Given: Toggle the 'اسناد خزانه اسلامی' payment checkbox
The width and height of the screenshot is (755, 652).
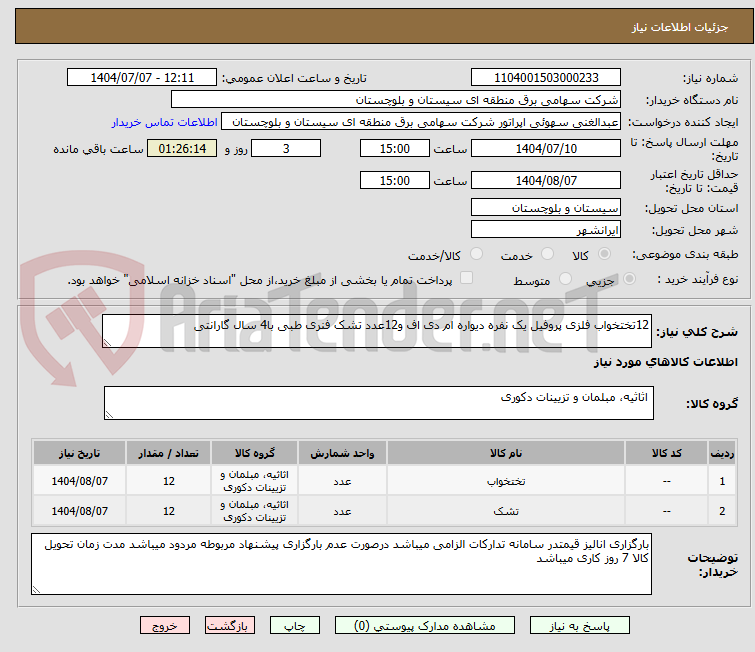Looking at the screenshot, I should [466, 280].
